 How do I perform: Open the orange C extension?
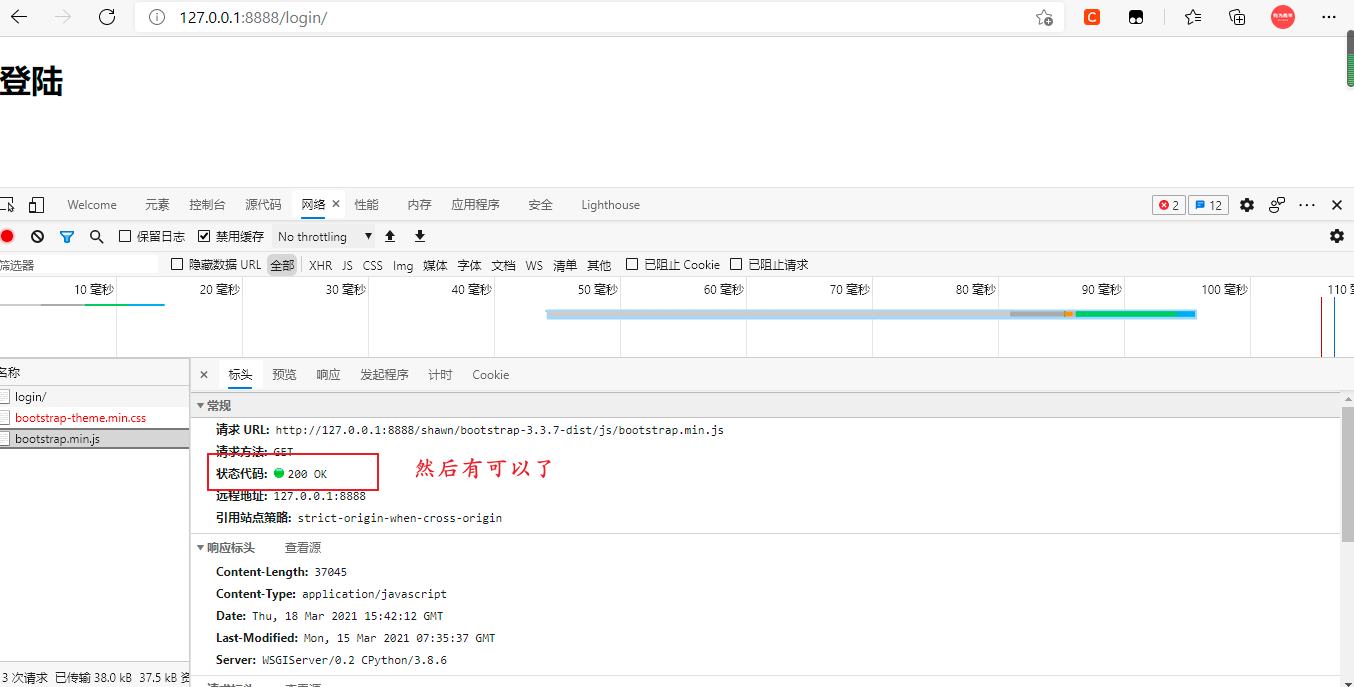1092,17
